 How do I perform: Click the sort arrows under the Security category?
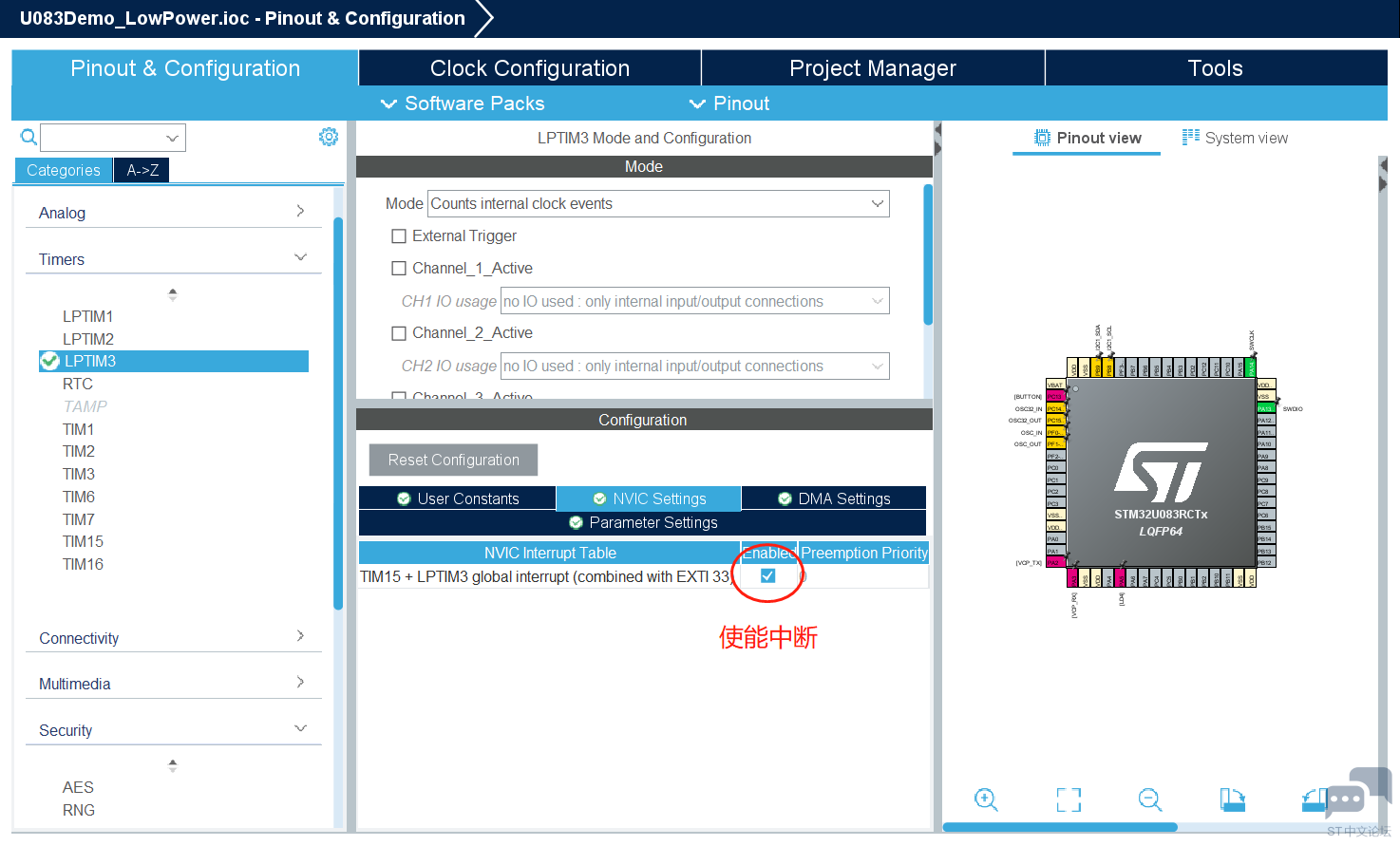172,765
